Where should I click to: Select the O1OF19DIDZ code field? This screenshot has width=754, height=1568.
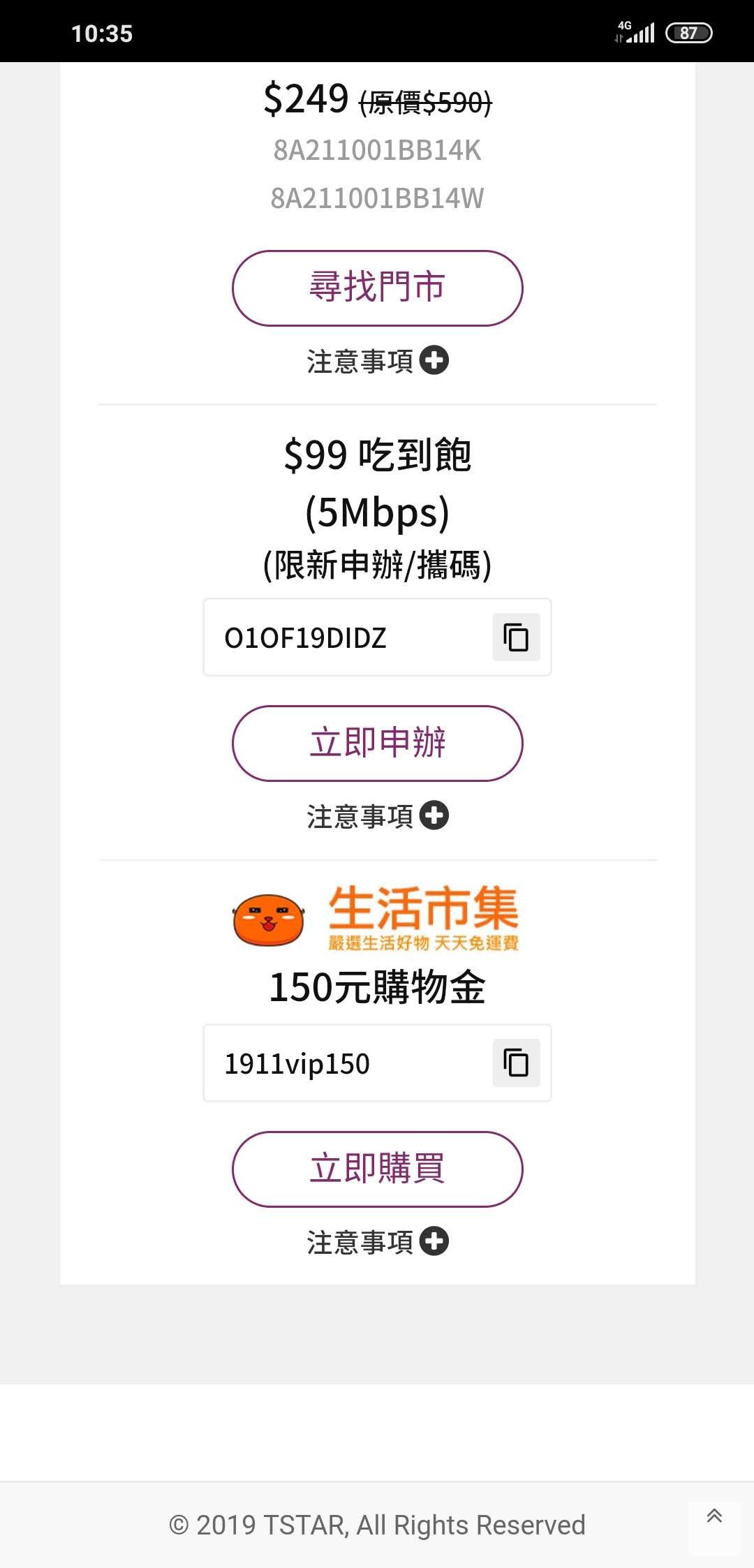[x=377, y=637]
